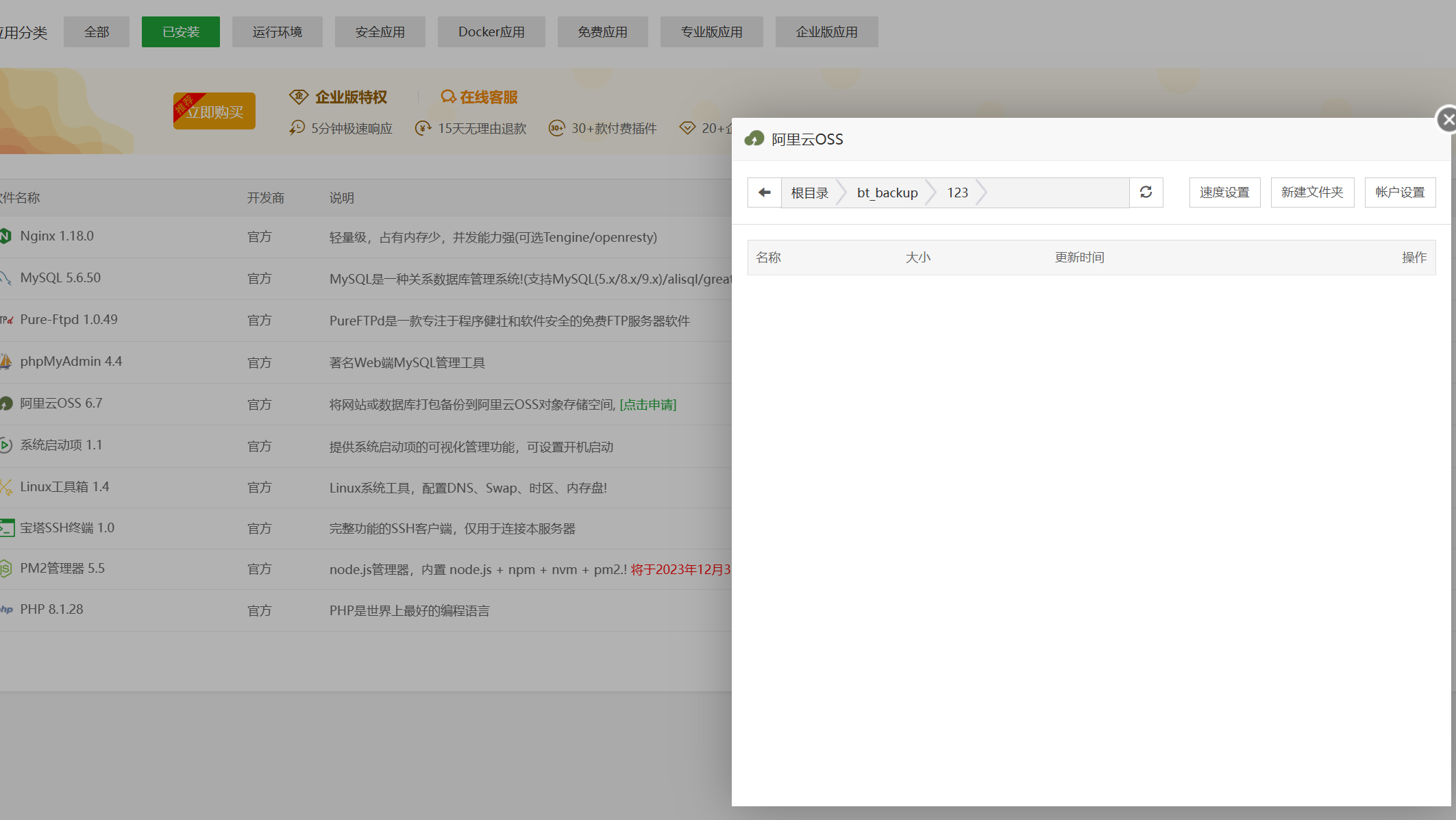Click Nginx 1.18.0 software name
The height and width of the screenshot is (820, 1456).
[x=57, y=236]
